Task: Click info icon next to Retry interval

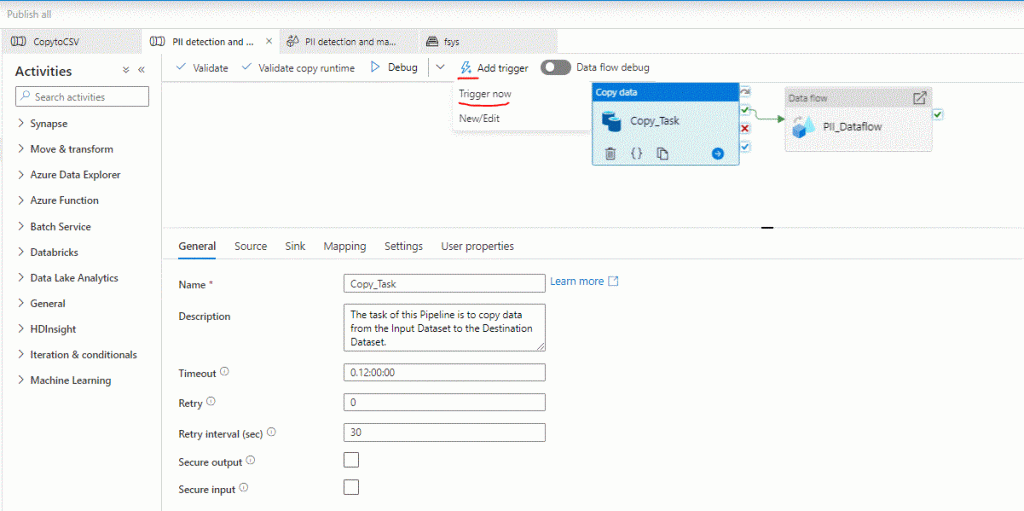Action: [271, 432]
